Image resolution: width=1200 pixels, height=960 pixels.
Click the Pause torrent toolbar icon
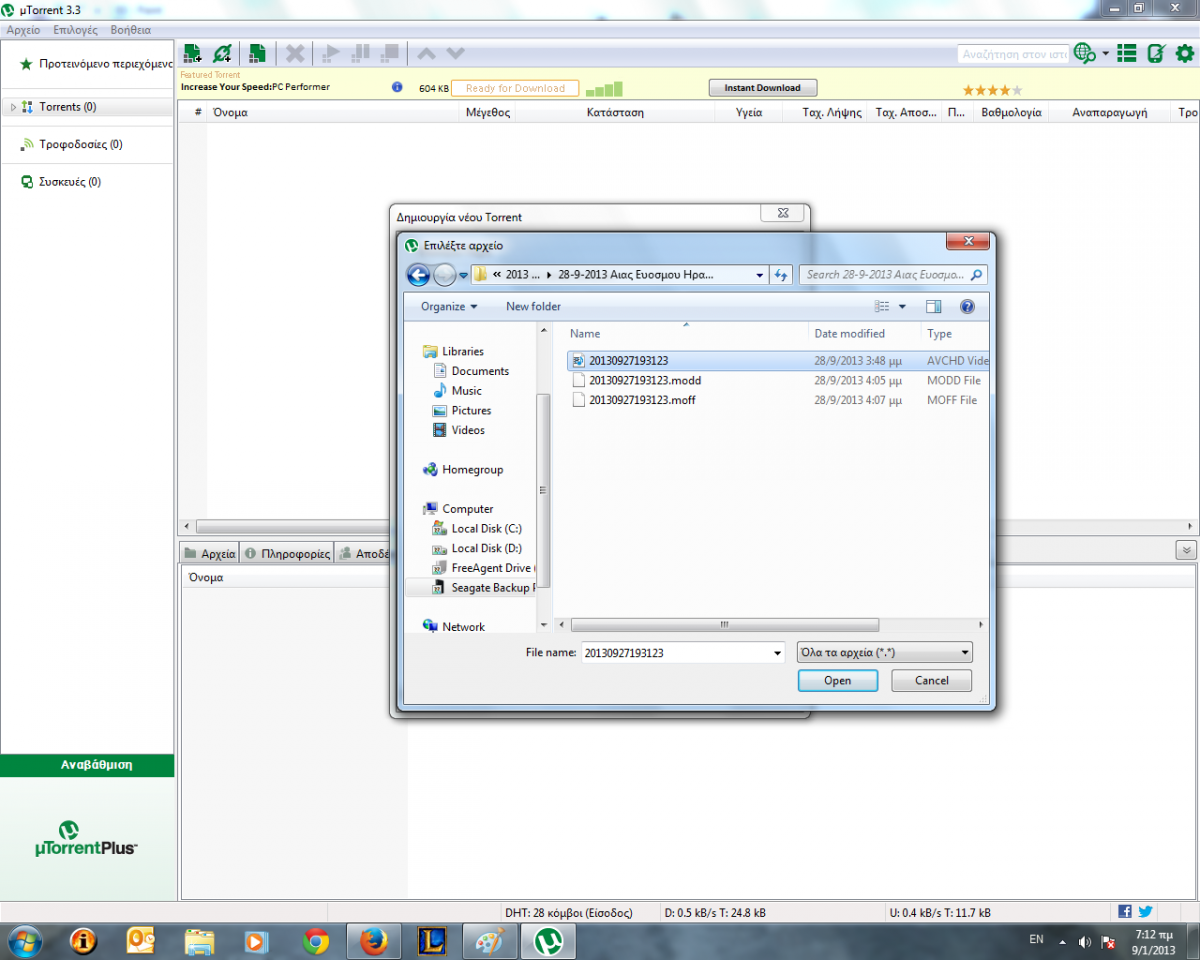click(361, 53)
